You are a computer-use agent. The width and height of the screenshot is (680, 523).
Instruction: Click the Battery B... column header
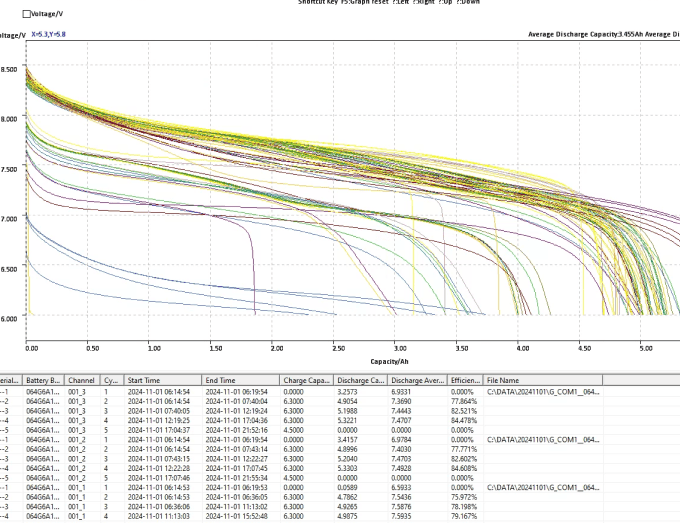(43, 380)
